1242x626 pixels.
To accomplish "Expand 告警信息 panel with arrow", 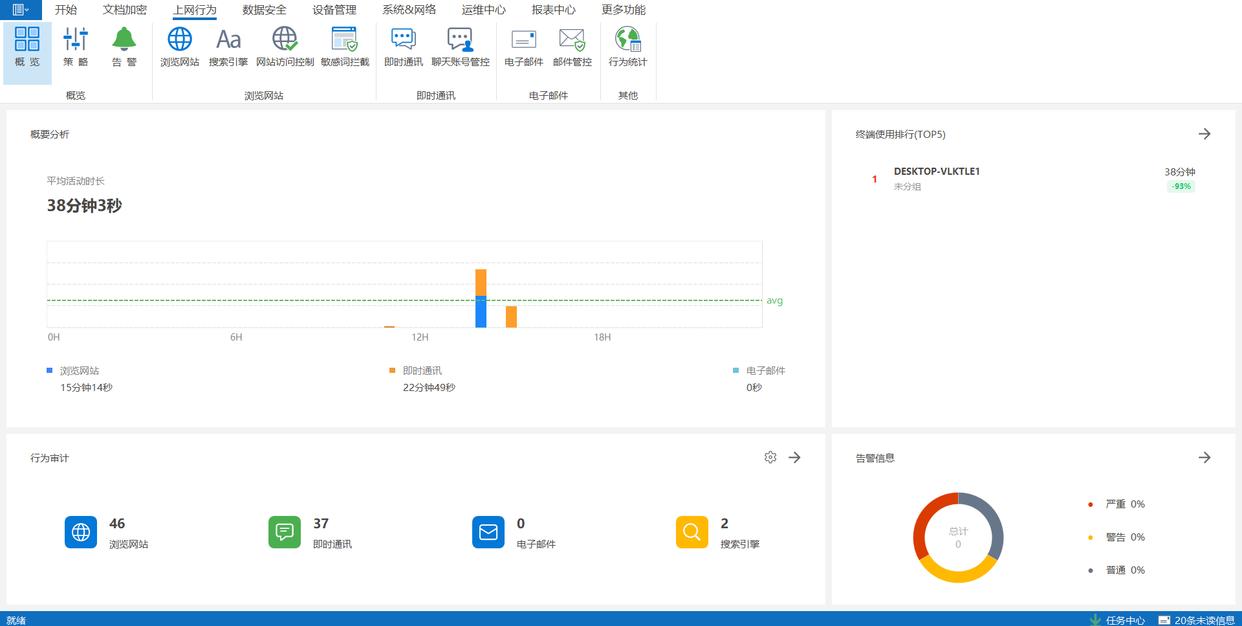I will click(x=1204, y=457).
